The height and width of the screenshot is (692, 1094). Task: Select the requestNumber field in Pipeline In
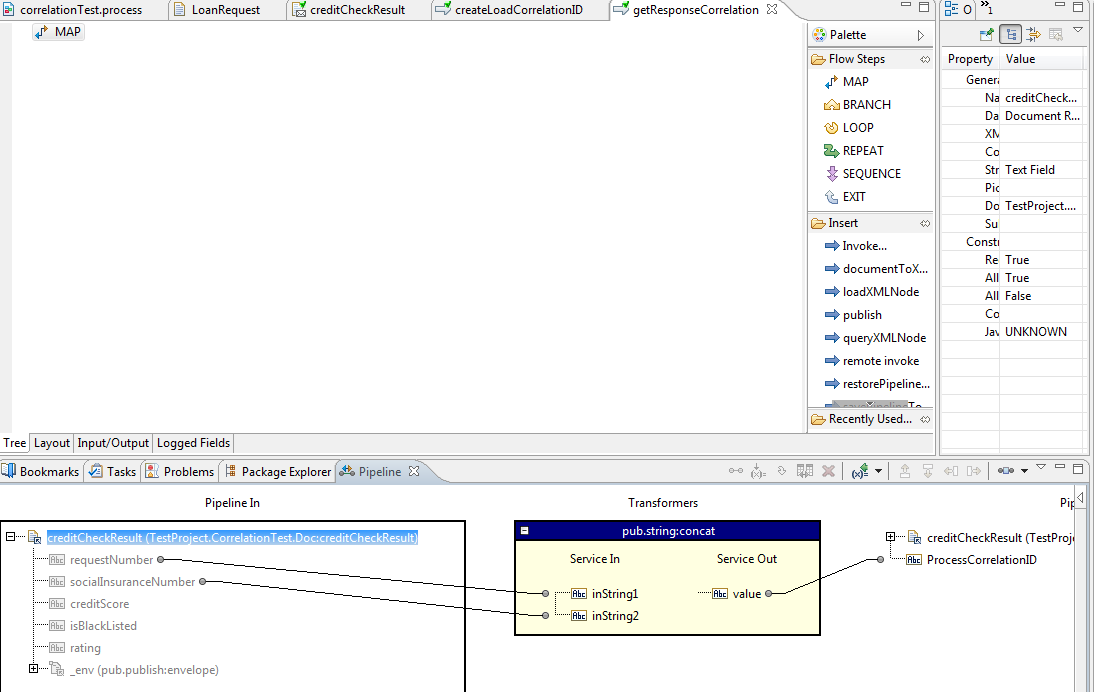[x=111, y=560]
